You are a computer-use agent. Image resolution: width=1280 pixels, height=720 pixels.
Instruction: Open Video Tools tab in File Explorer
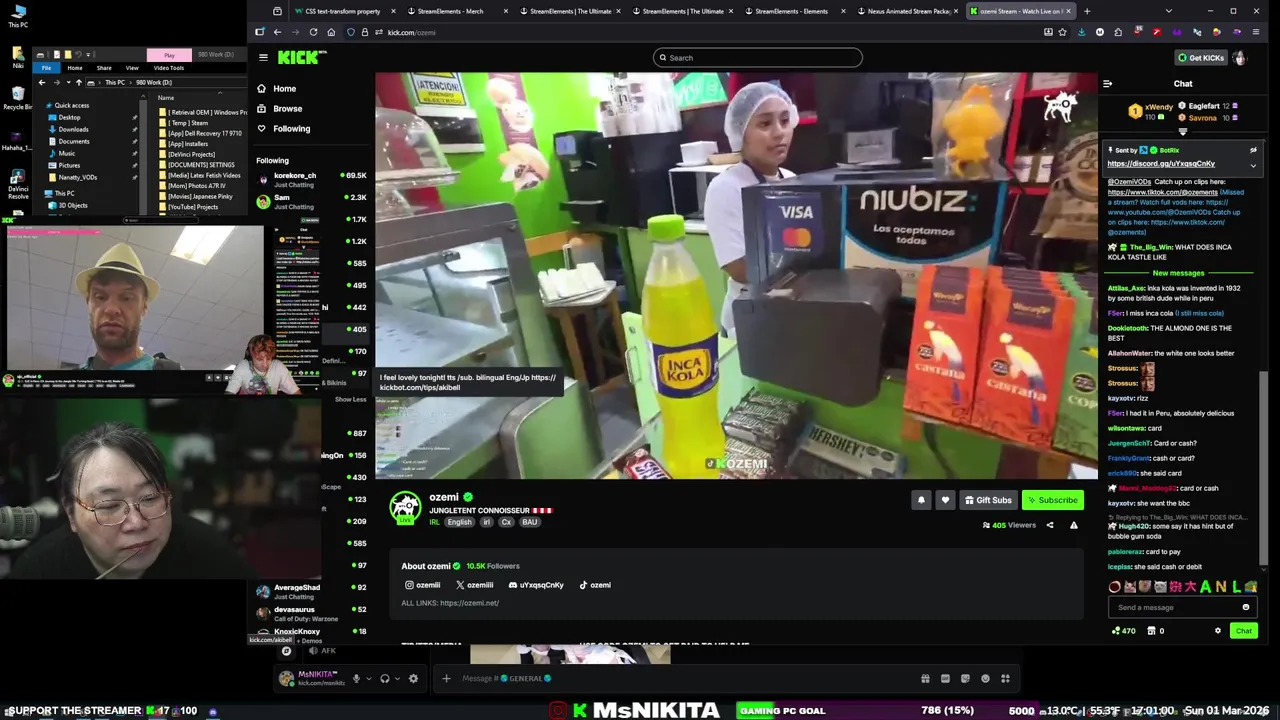[169, 68]
